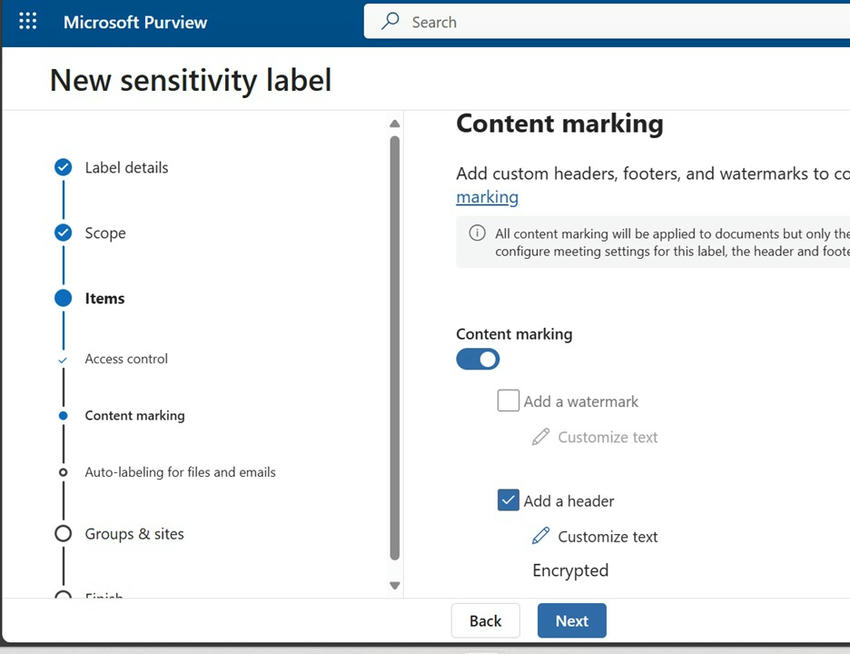Click the search magnifier icon
The height and width of the screenshot is (654, 850).
click(390, 21)
